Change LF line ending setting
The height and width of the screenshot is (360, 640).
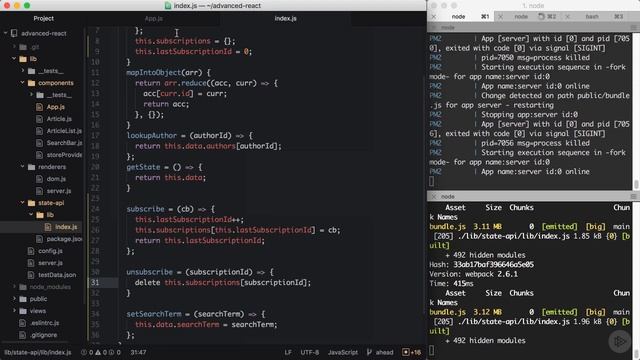point(288,352)
